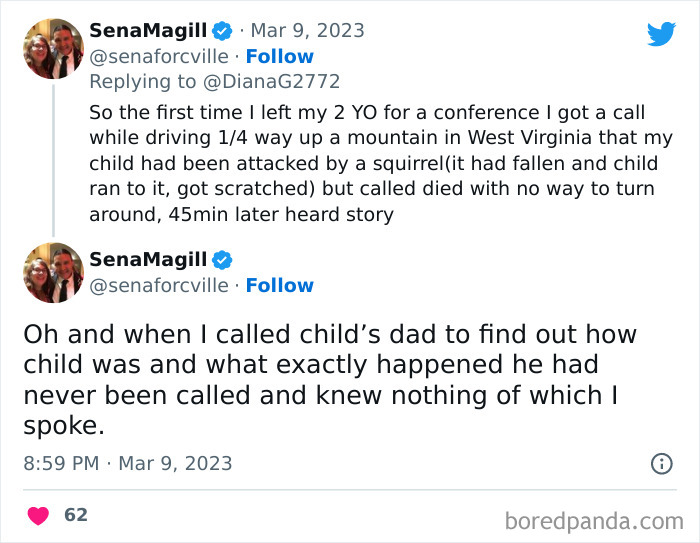Open the tweet info circle icon
Image resolution: width=700 pixels, height=543 pixels.
(661, 463)
